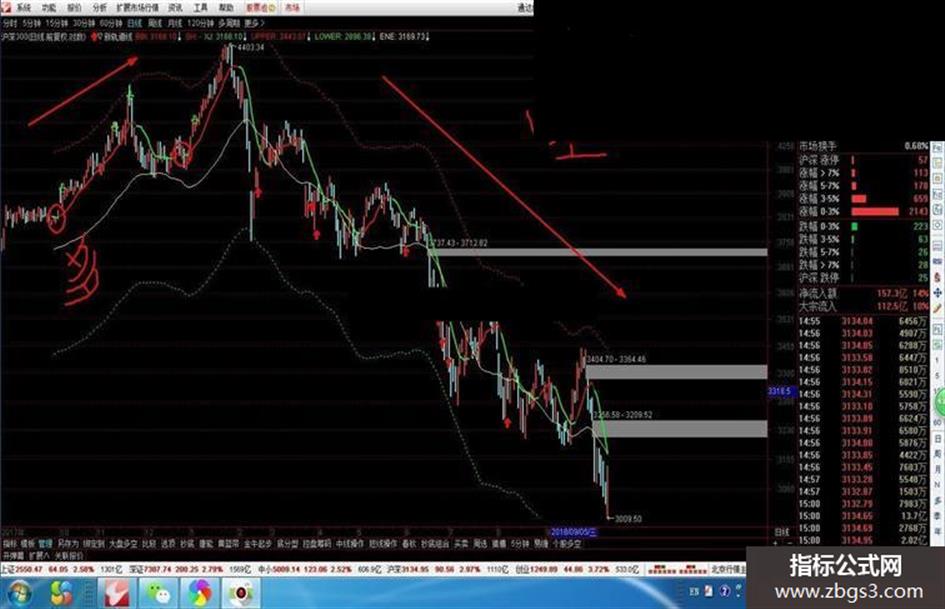Select the 多周期 tab
945x609 pixels.
(x=229, y=24)
